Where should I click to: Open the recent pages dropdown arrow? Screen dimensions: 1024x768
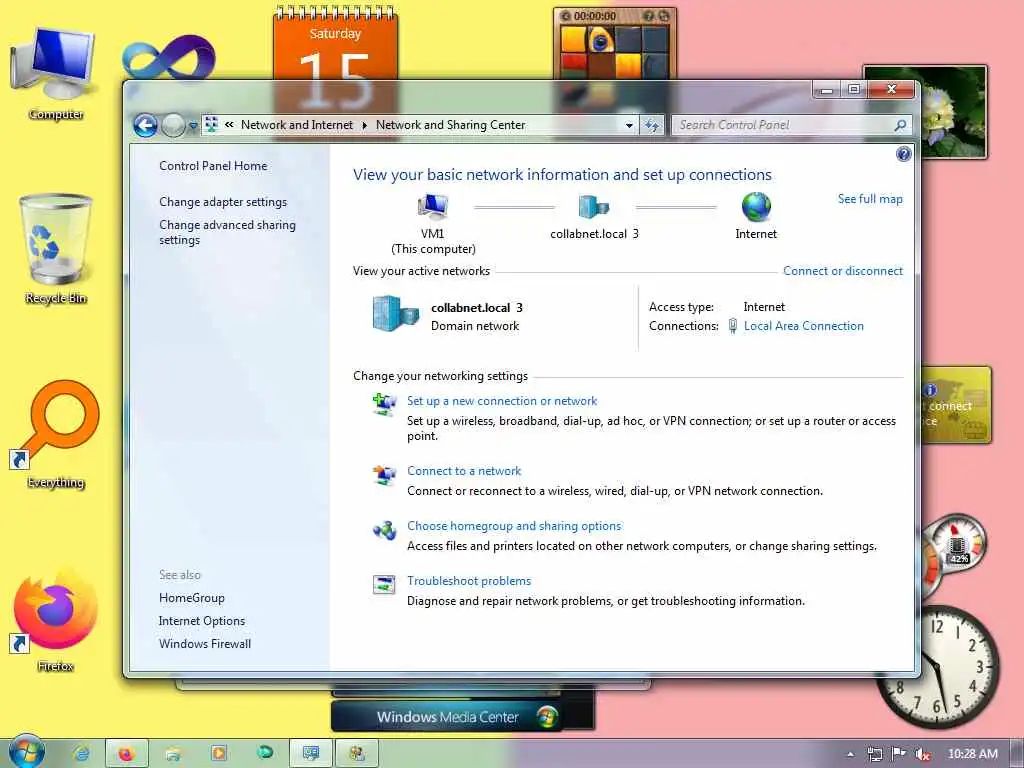193,125
